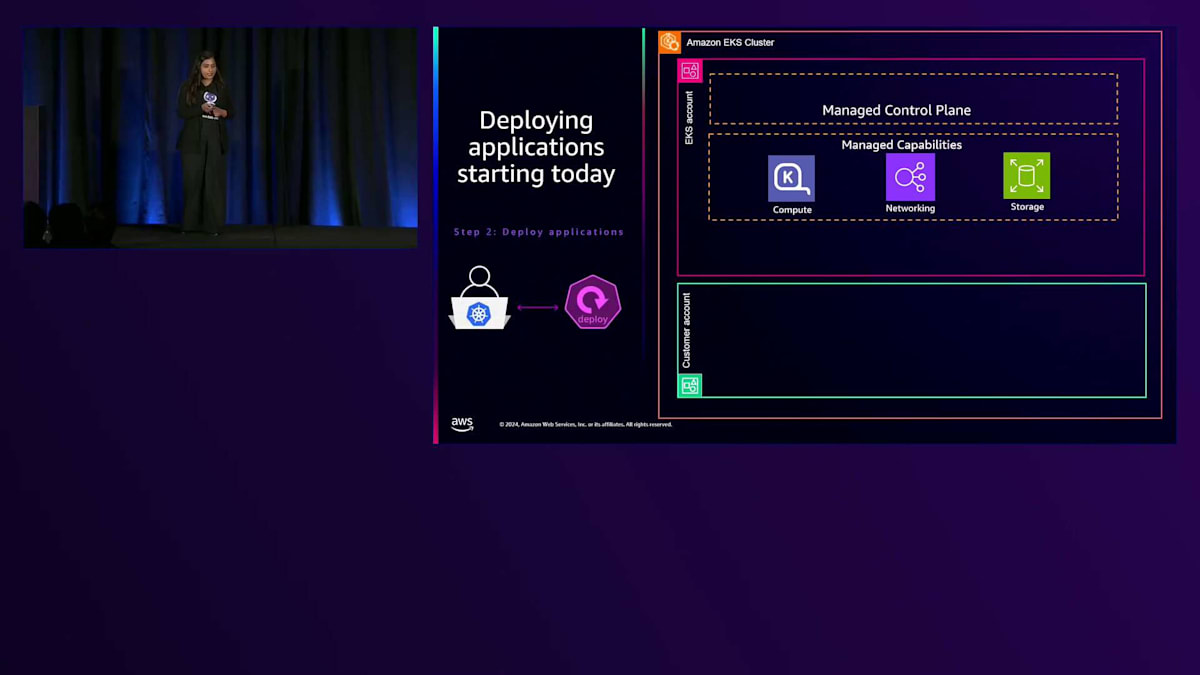Click the "Managed Capabilities" heading
The image size is (1200, 675).
click(901, 145)
